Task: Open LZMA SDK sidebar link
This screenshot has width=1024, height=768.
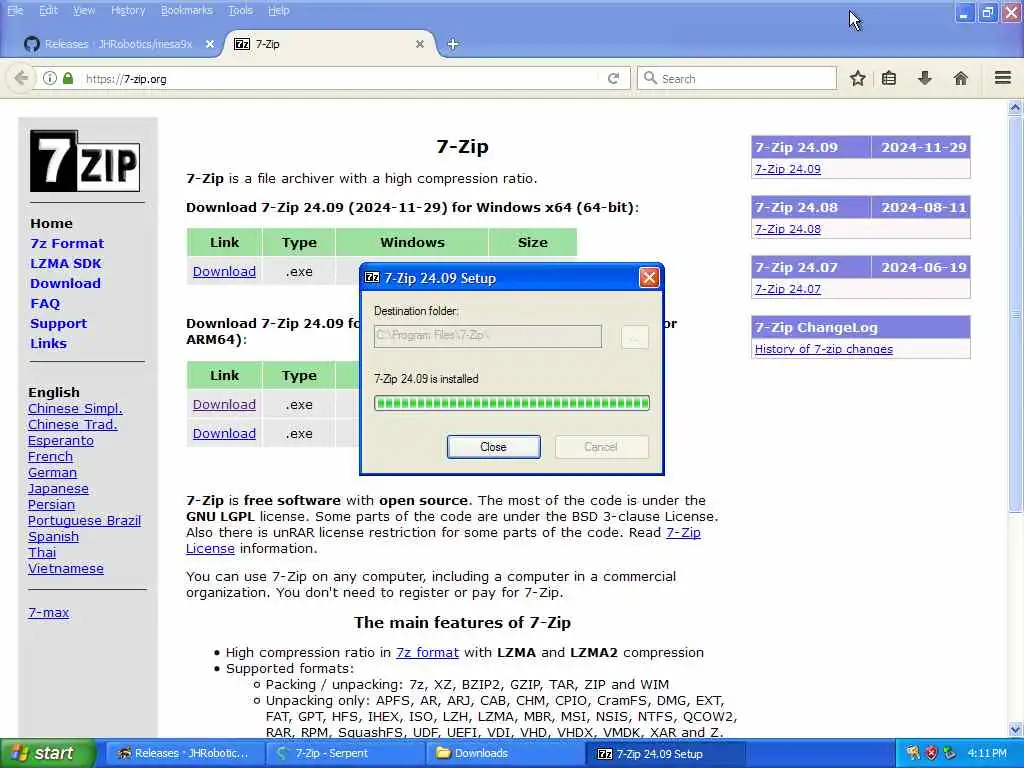Action: pos(66,264)
